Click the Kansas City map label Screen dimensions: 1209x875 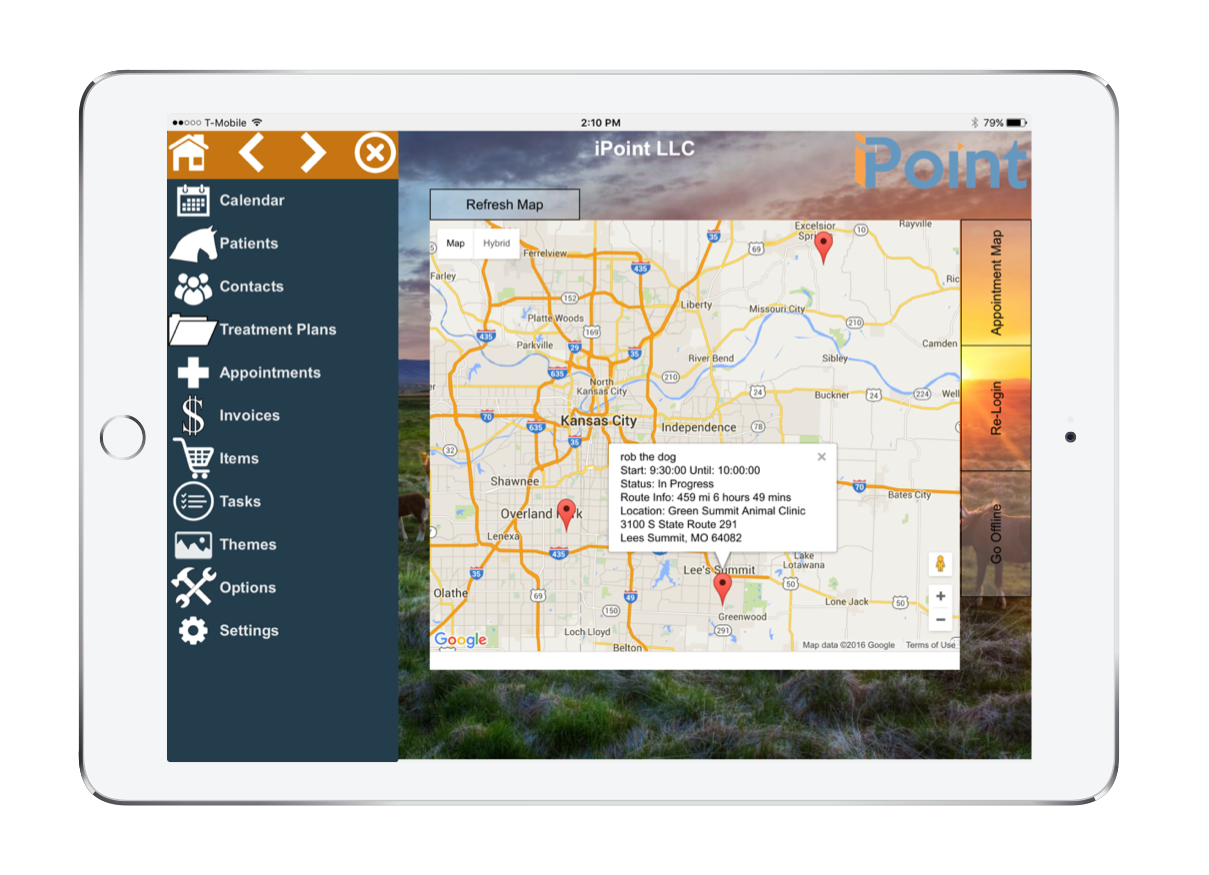(x=598, y=421)
